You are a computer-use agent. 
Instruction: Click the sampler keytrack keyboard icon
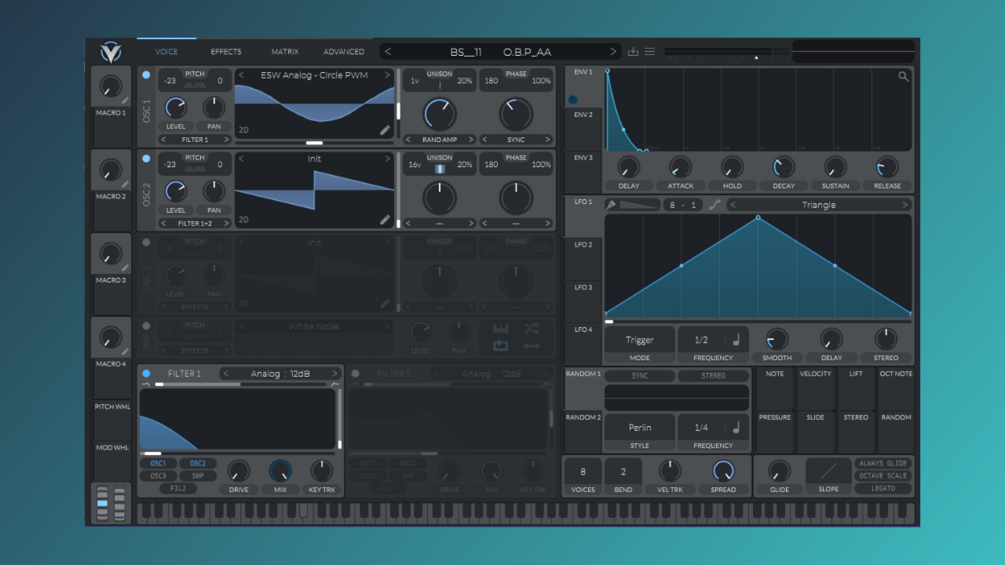501,329
